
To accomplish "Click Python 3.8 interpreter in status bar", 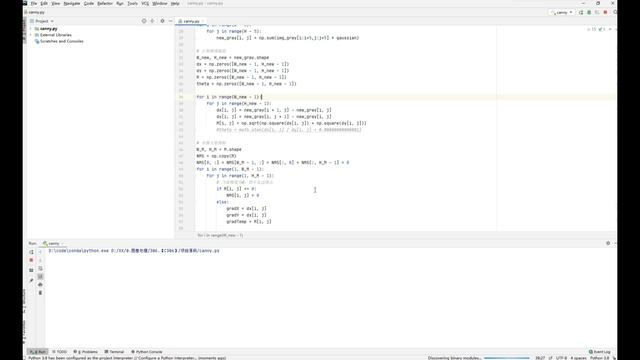I will click(x=600, y=358).
